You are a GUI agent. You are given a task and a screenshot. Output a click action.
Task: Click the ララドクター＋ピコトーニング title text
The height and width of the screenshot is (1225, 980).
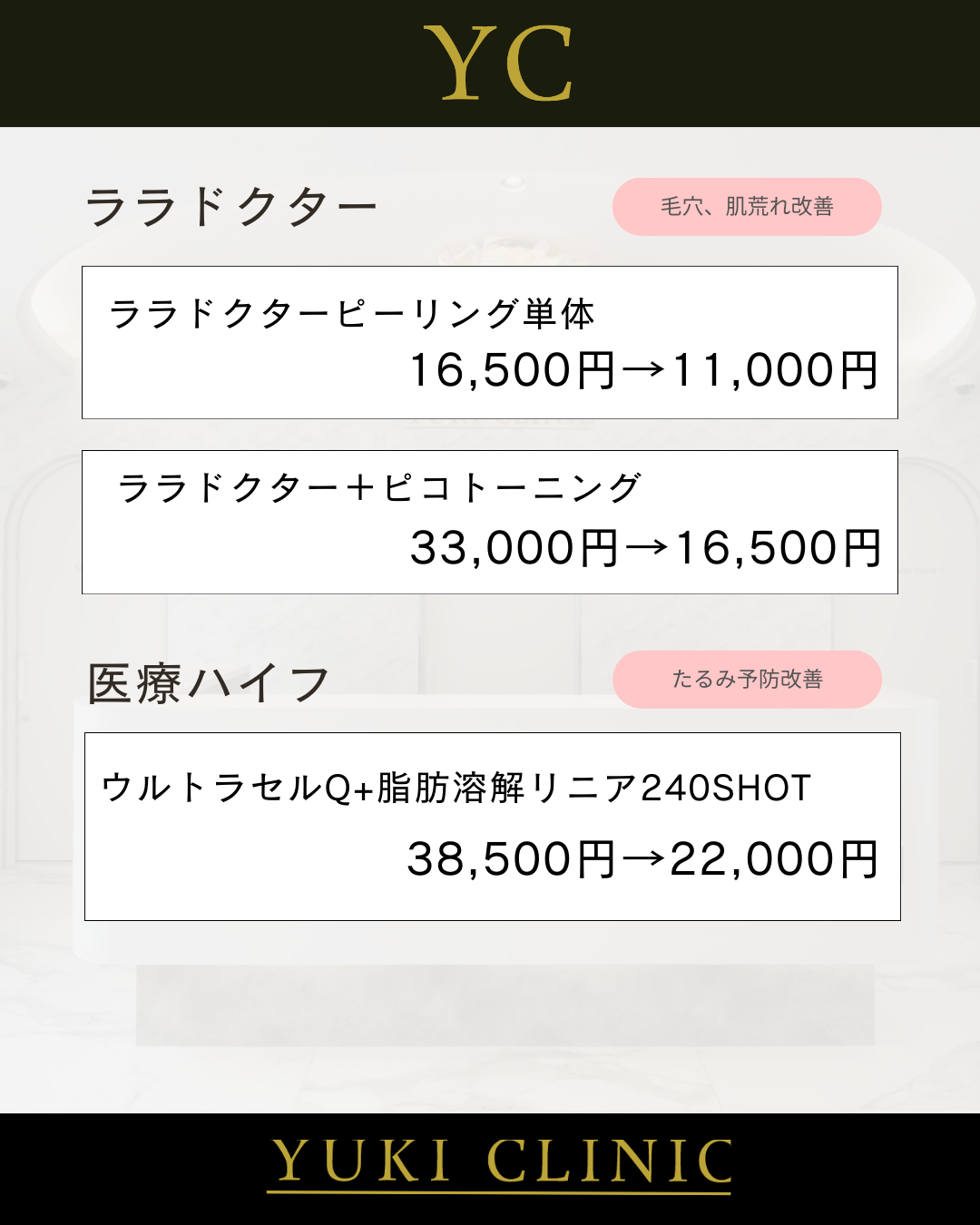379,488
